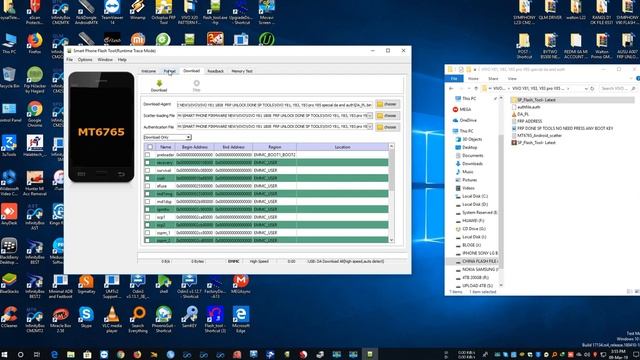Open Microsoft Edge from the taskbar
The image size is (640, 360).
click(x=54, y=355)
